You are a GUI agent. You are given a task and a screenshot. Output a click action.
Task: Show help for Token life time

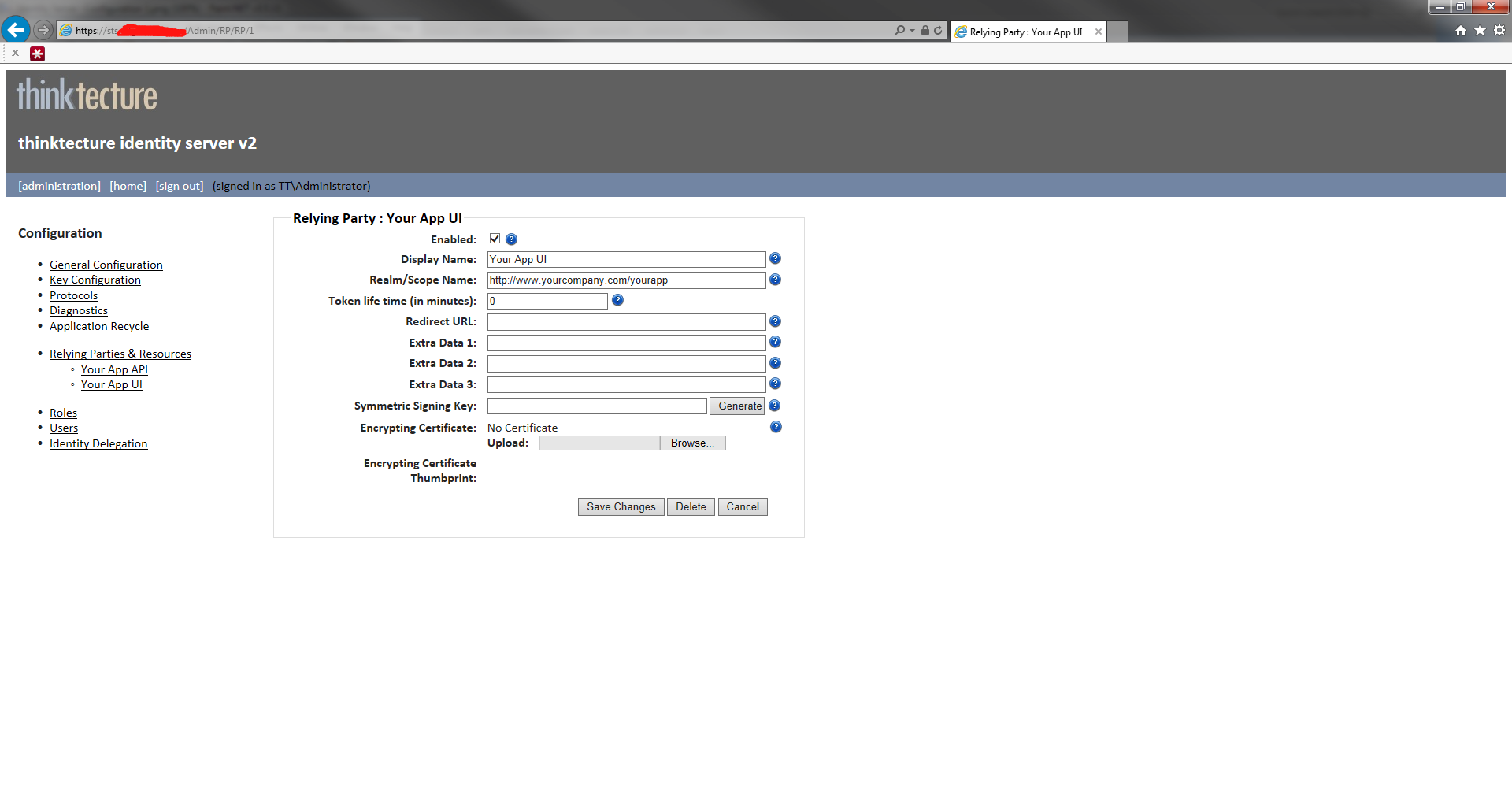pos(617,300)
